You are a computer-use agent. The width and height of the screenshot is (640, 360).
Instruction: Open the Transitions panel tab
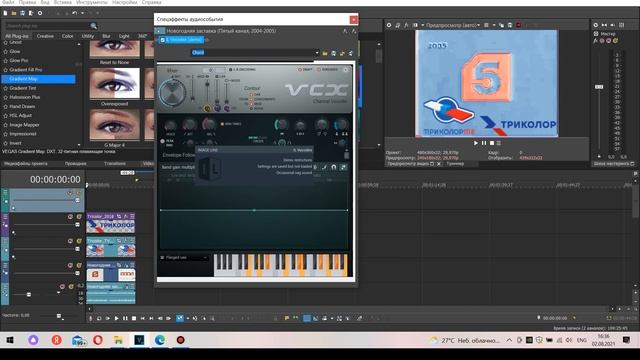(115, 164)
